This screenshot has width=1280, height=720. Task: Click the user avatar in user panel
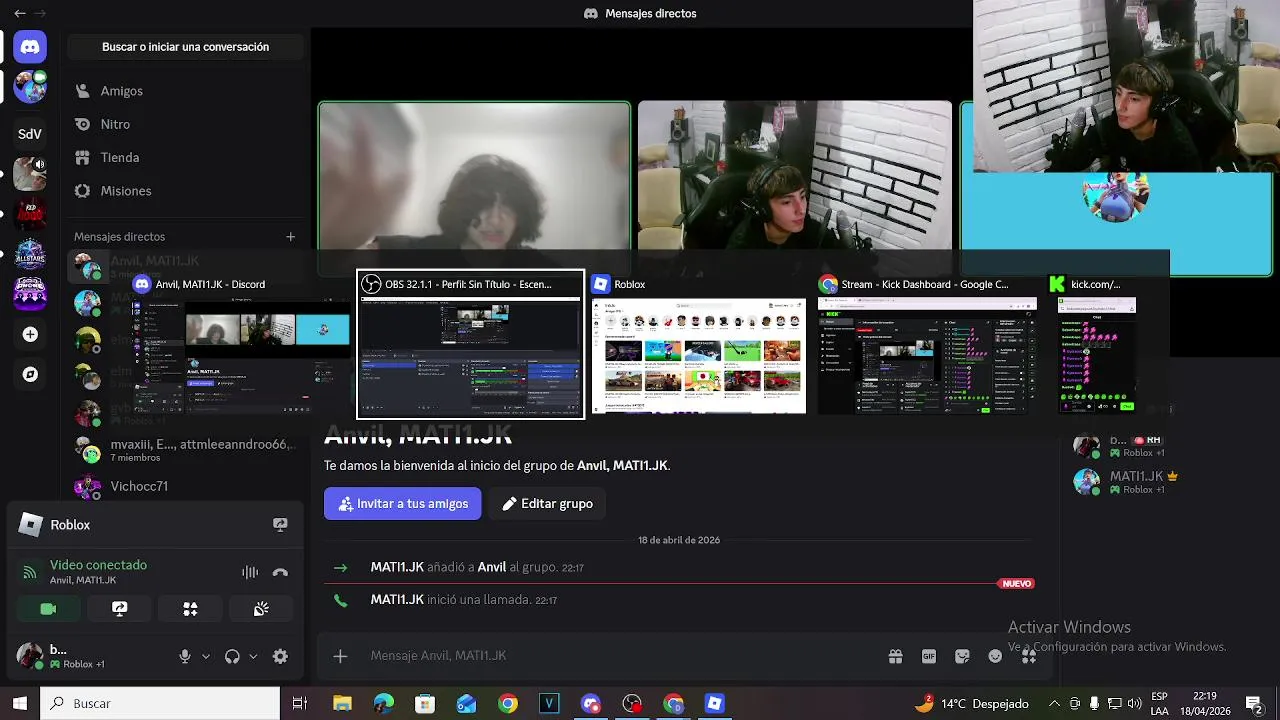[30, 656]
